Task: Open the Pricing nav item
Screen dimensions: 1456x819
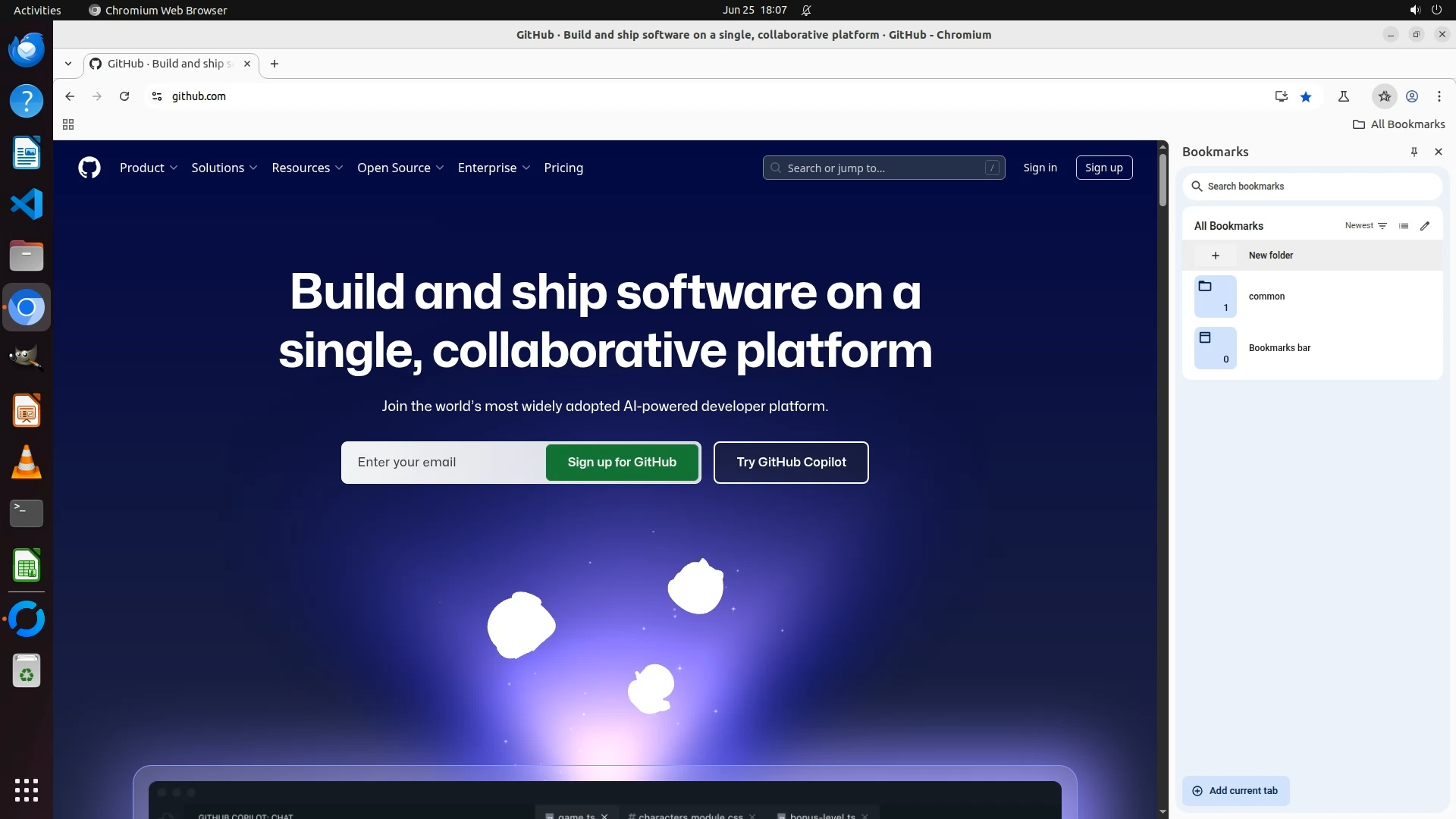Action: click(x=563, y=168)
